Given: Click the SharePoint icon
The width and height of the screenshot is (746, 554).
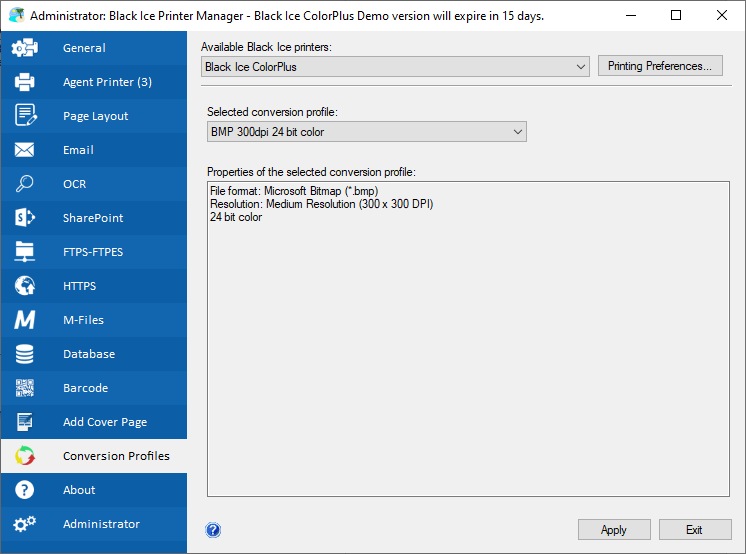Looking at the screenshot, I should 25,218.
